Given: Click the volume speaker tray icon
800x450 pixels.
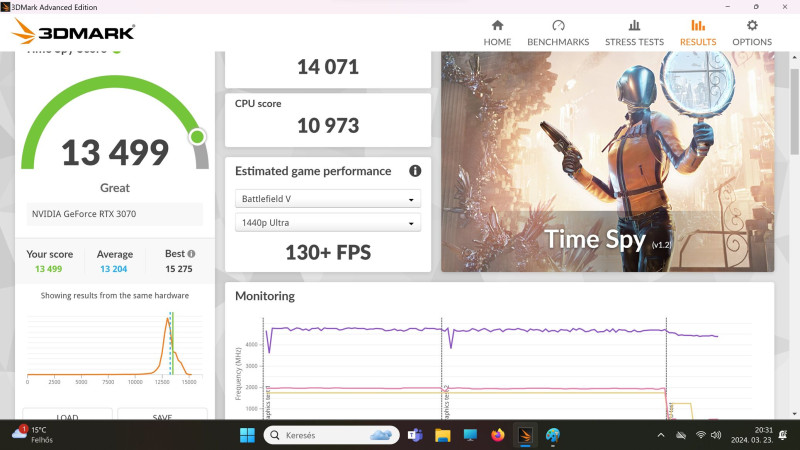Looking at the screenshot, I should point(716,435).
